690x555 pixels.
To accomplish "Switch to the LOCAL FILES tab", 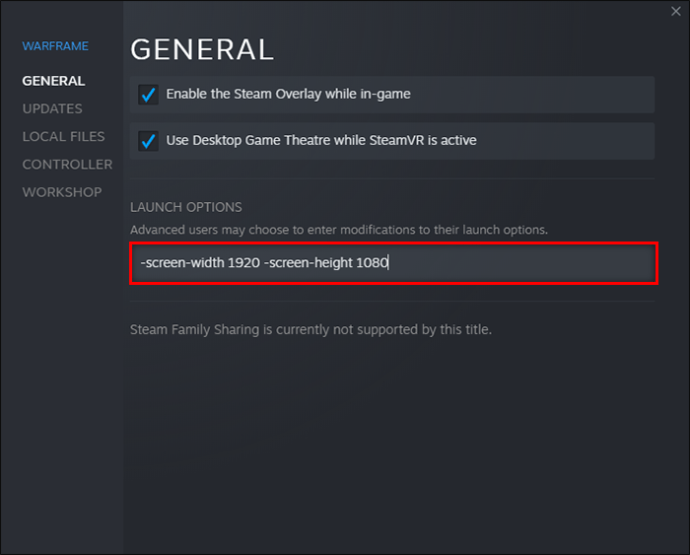I will tap(63, 136).
